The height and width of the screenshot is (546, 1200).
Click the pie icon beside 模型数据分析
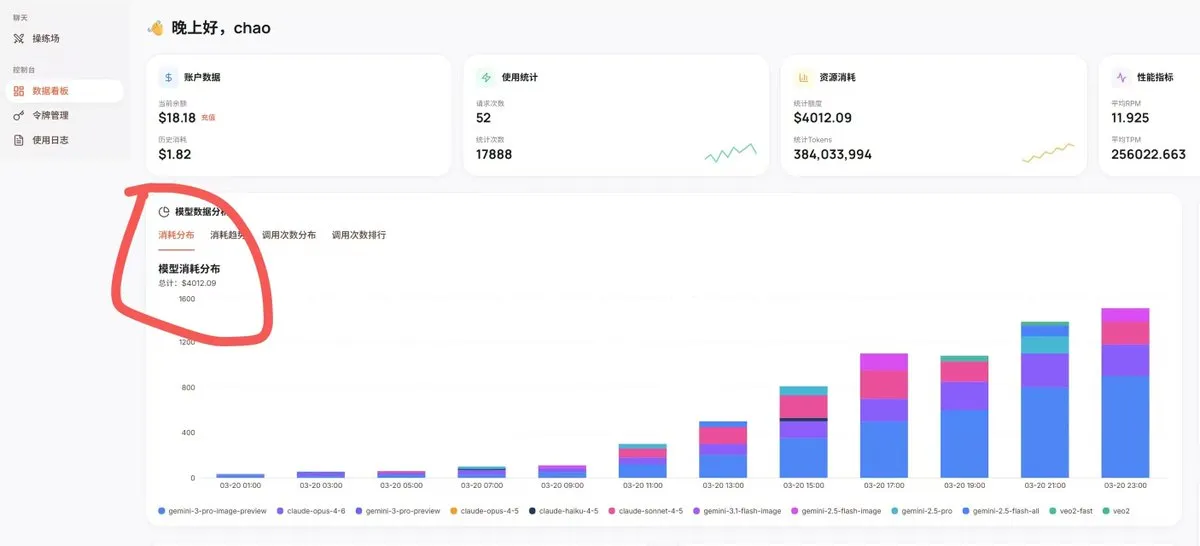click(x=164, y=211)
